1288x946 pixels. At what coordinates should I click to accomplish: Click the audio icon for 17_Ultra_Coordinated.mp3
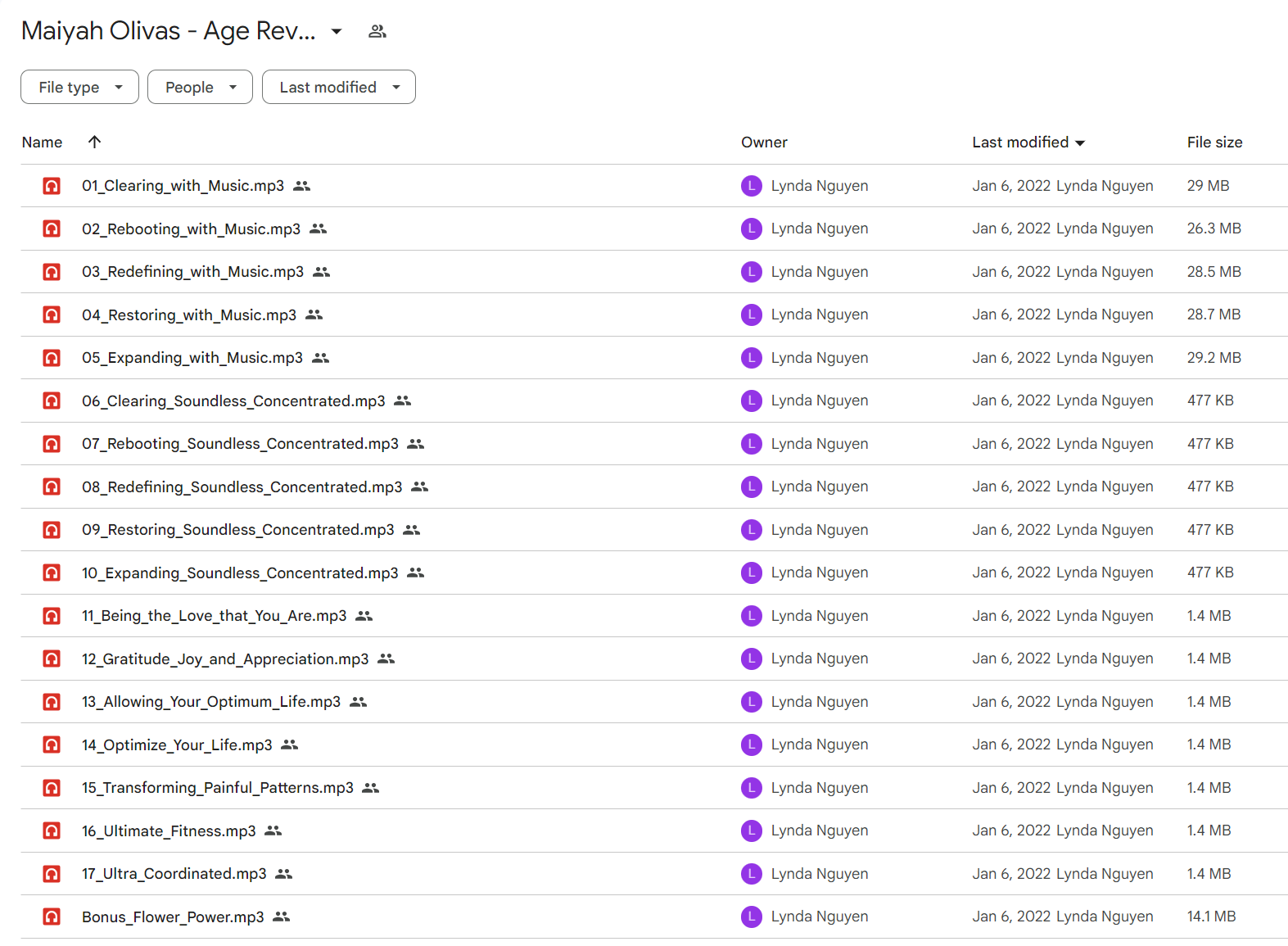pyautogui.click(x=52, y=874)
